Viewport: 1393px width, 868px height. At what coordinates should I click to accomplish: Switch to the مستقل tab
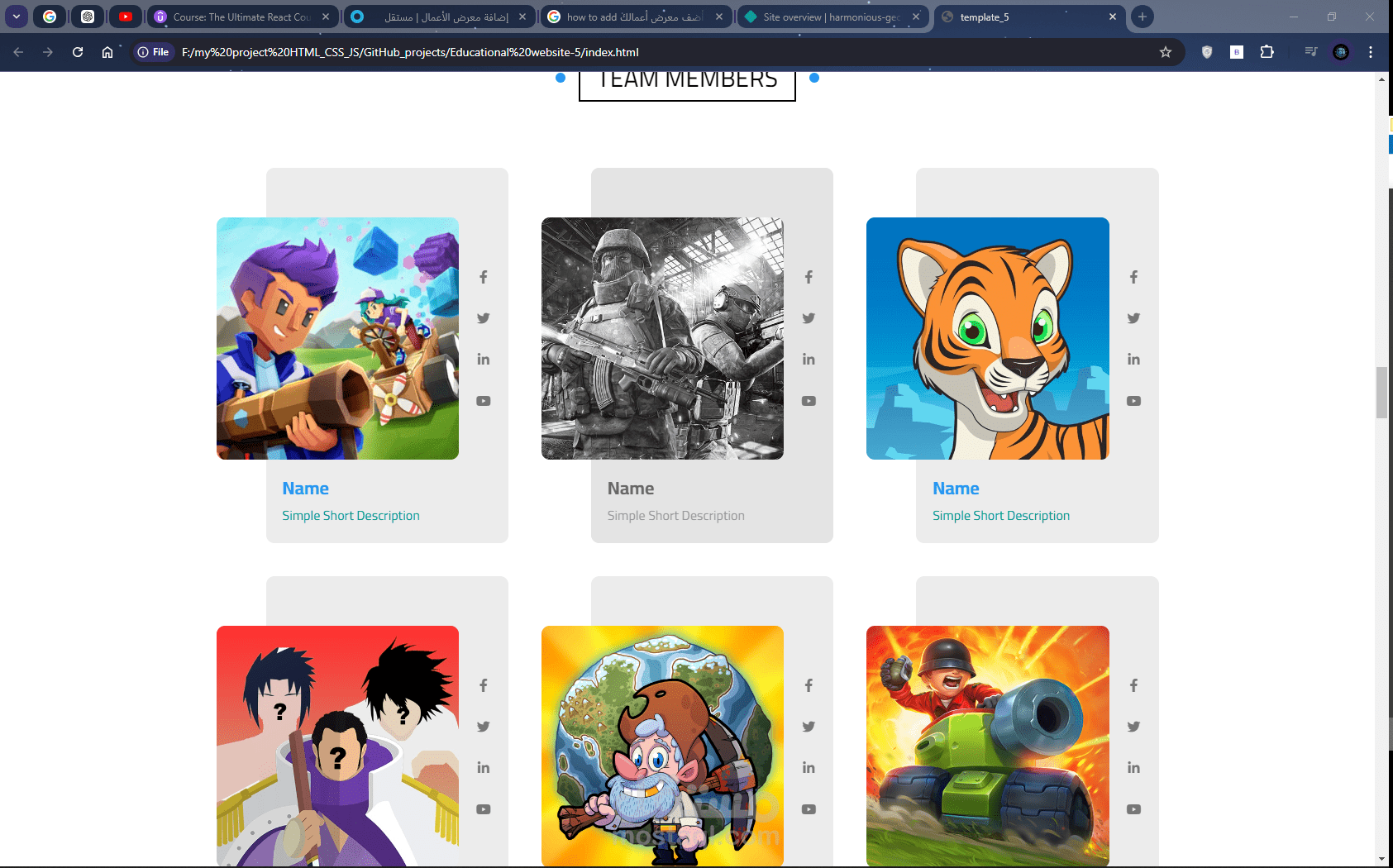point(439,17)
